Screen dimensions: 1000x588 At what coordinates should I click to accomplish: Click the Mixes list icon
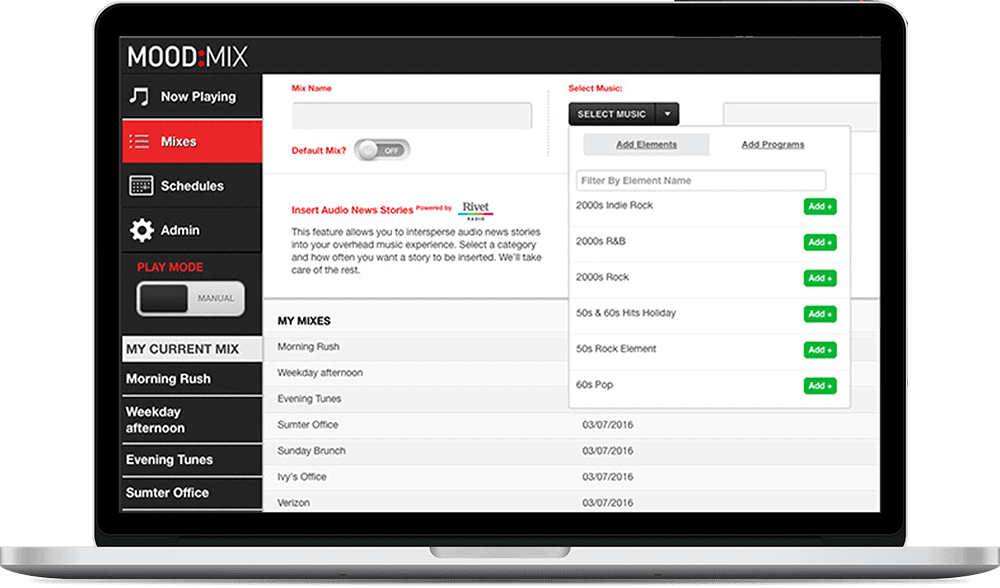coord(139,142)
